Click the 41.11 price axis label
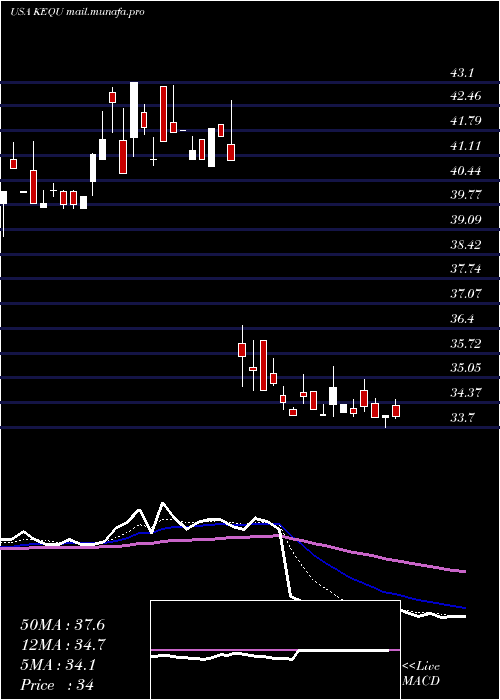 click(466, 146)
